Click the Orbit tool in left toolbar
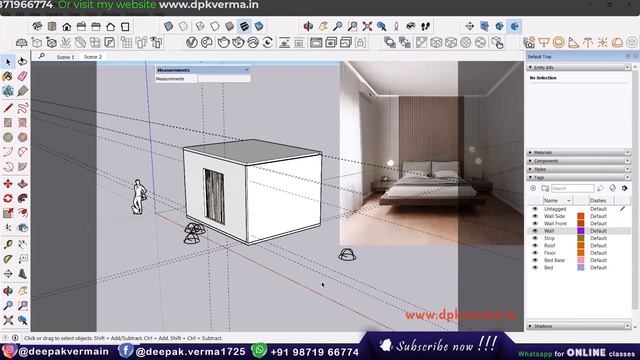Image resolution: width=640 pixels, height=360 pixels. pyautogui.click(x=8, y=291)
